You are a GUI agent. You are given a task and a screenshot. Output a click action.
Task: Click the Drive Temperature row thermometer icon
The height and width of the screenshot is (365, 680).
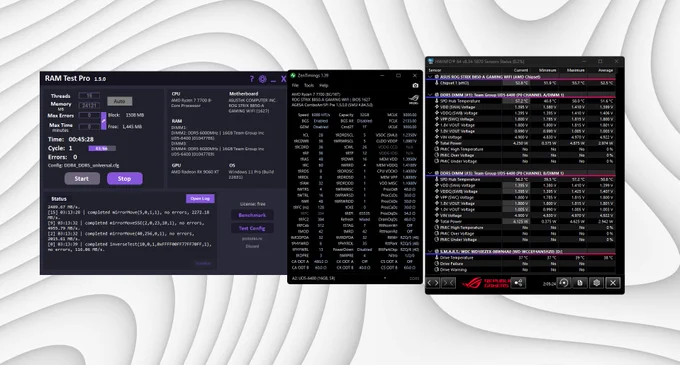point(436,257)
